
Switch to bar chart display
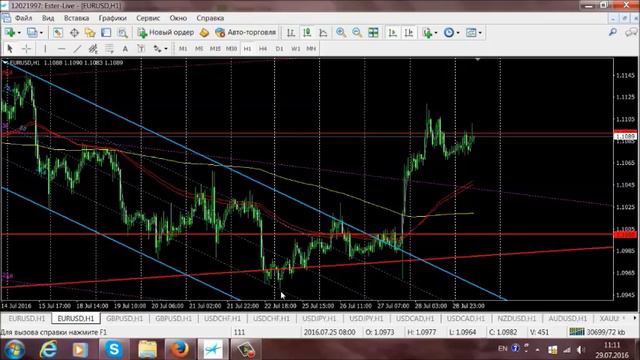pos(291,33)
